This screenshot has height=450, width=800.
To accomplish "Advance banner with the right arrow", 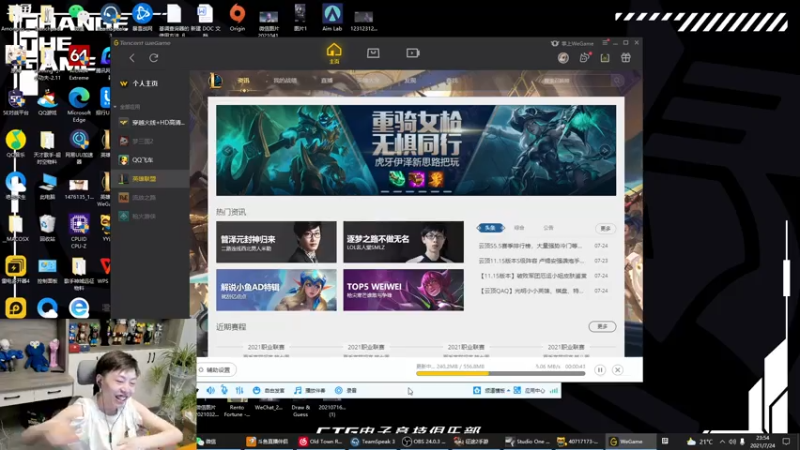I will 605,151.
